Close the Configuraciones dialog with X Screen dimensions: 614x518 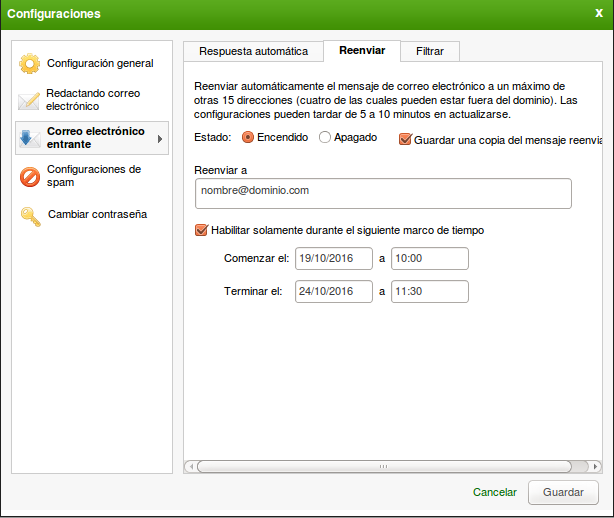tap(599, 13)
